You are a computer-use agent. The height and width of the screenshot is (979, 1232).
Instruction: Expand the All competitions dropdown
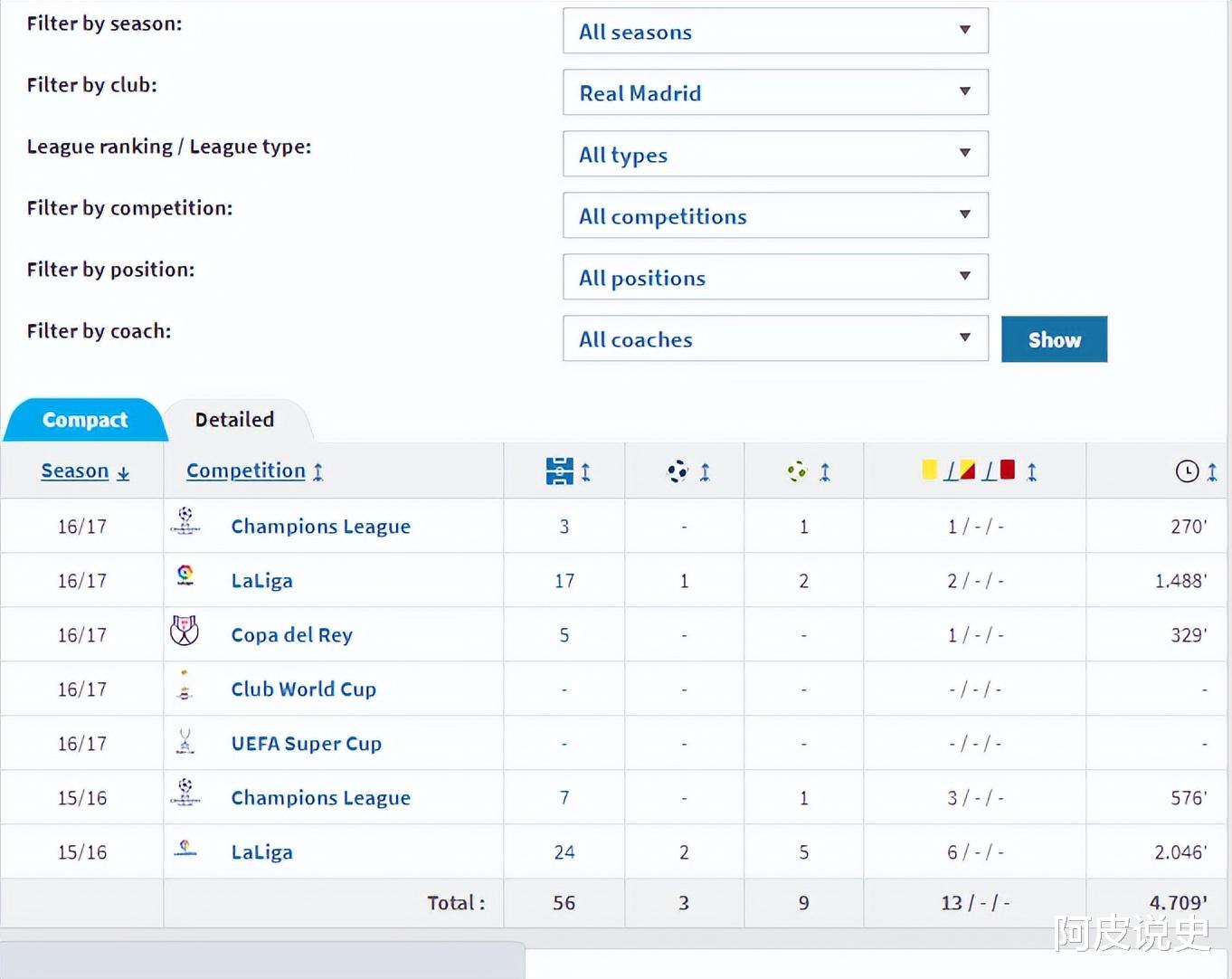click(x=775, y=215)
